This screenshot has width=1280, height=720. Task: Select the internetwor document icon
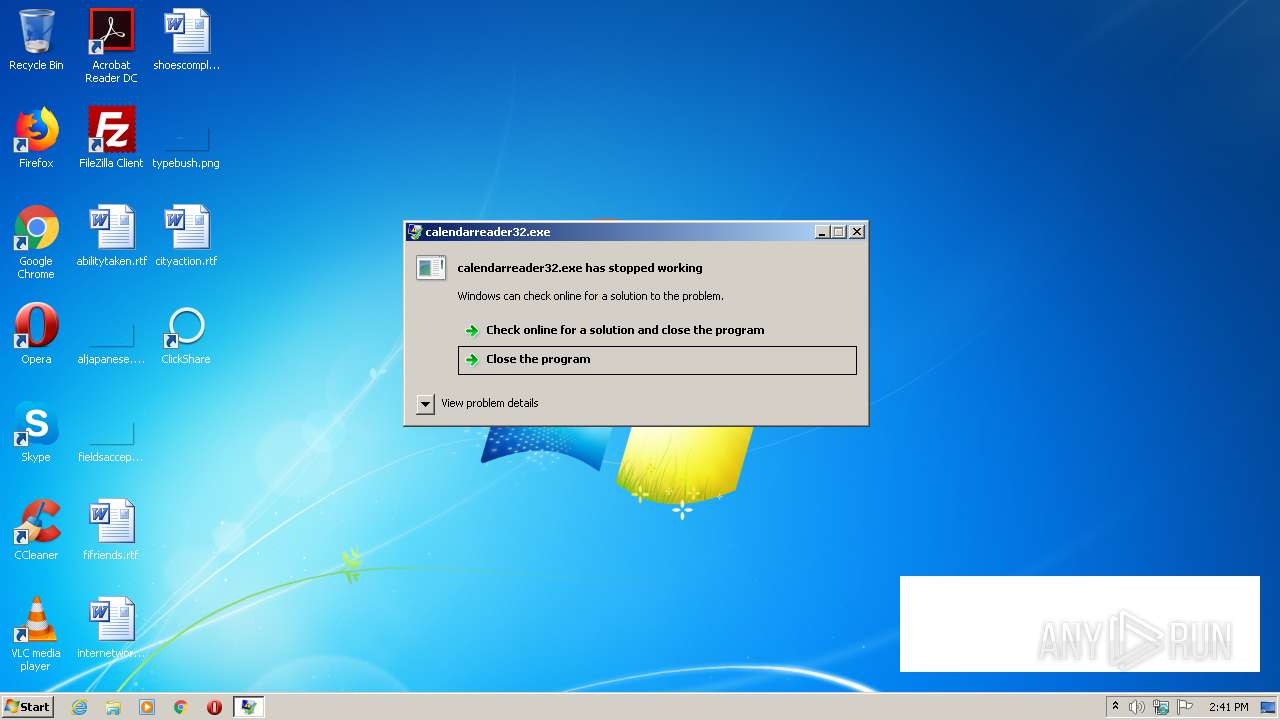click(x=111, y=629)
